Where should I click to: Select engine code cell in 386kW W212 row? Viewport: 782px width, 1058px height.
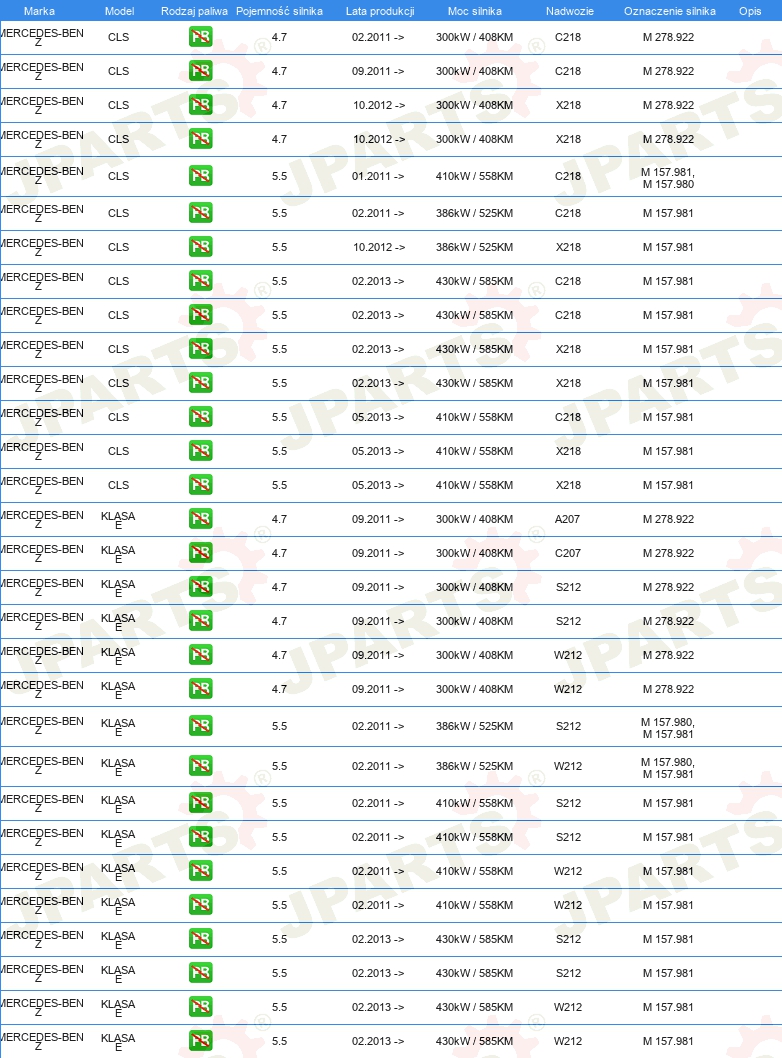(668, 768)
